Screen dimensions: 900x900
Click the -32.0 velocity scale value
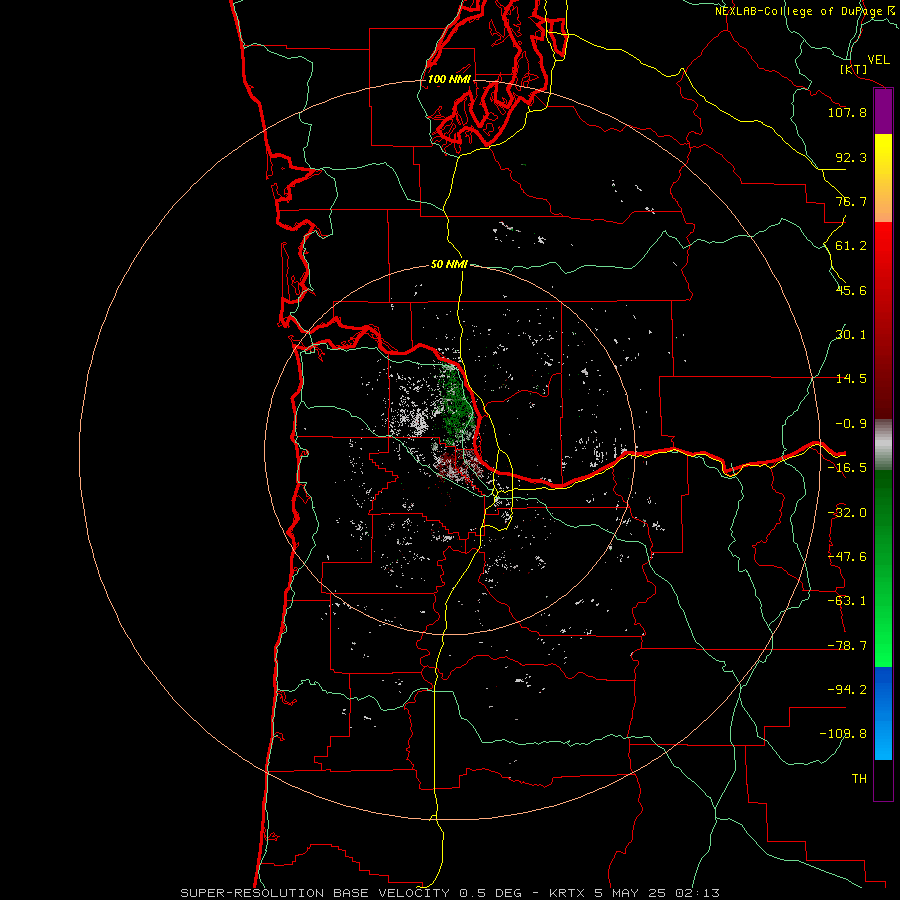[x=847, y=512]
